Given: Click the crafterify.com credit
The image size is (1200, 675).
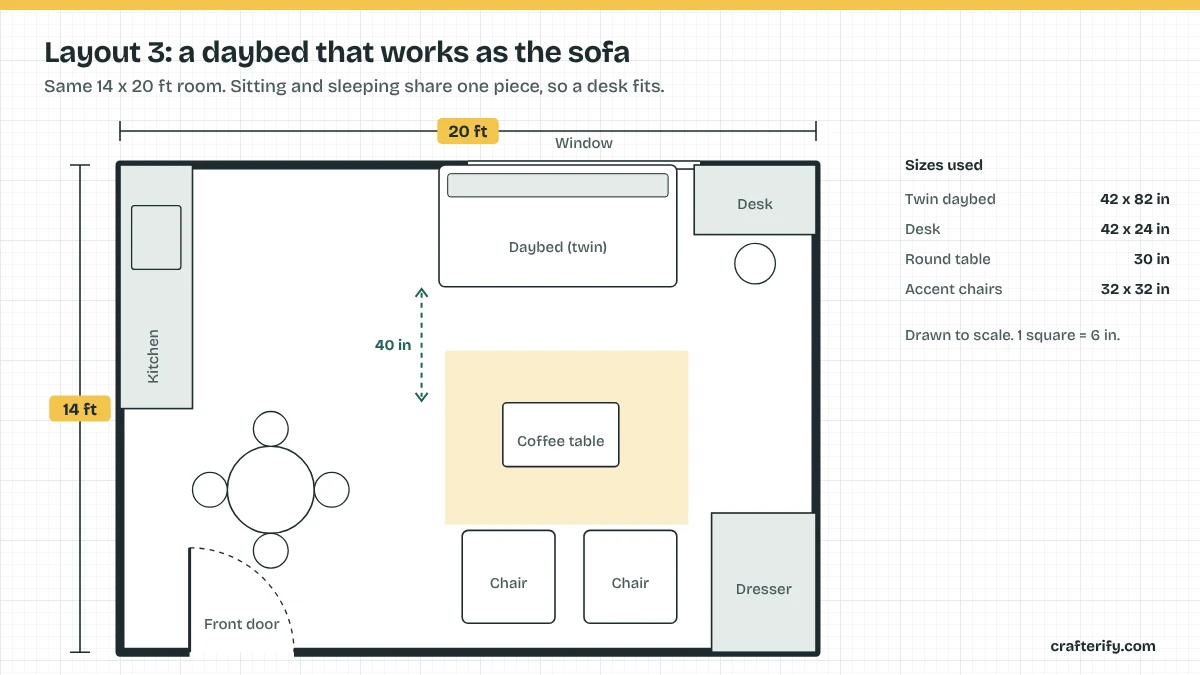Looking at the screenshot, I should (x=1103, y=646).
